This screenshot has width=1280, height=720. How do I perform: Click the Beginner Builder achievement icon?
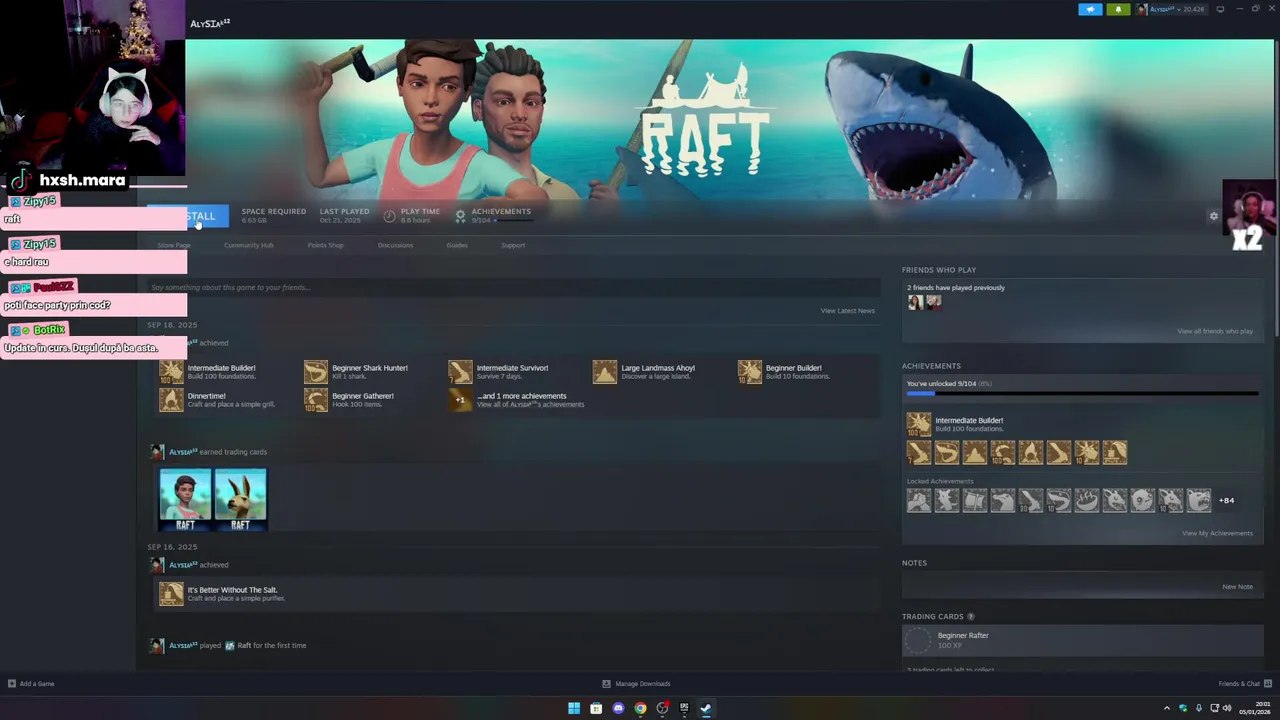click(749, 372)
